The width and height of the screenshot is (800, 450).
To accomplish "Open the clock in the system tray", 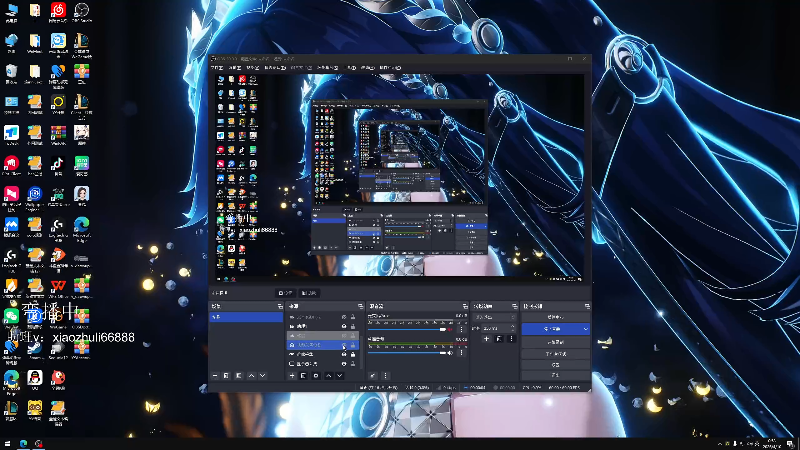I will (771, 444).
